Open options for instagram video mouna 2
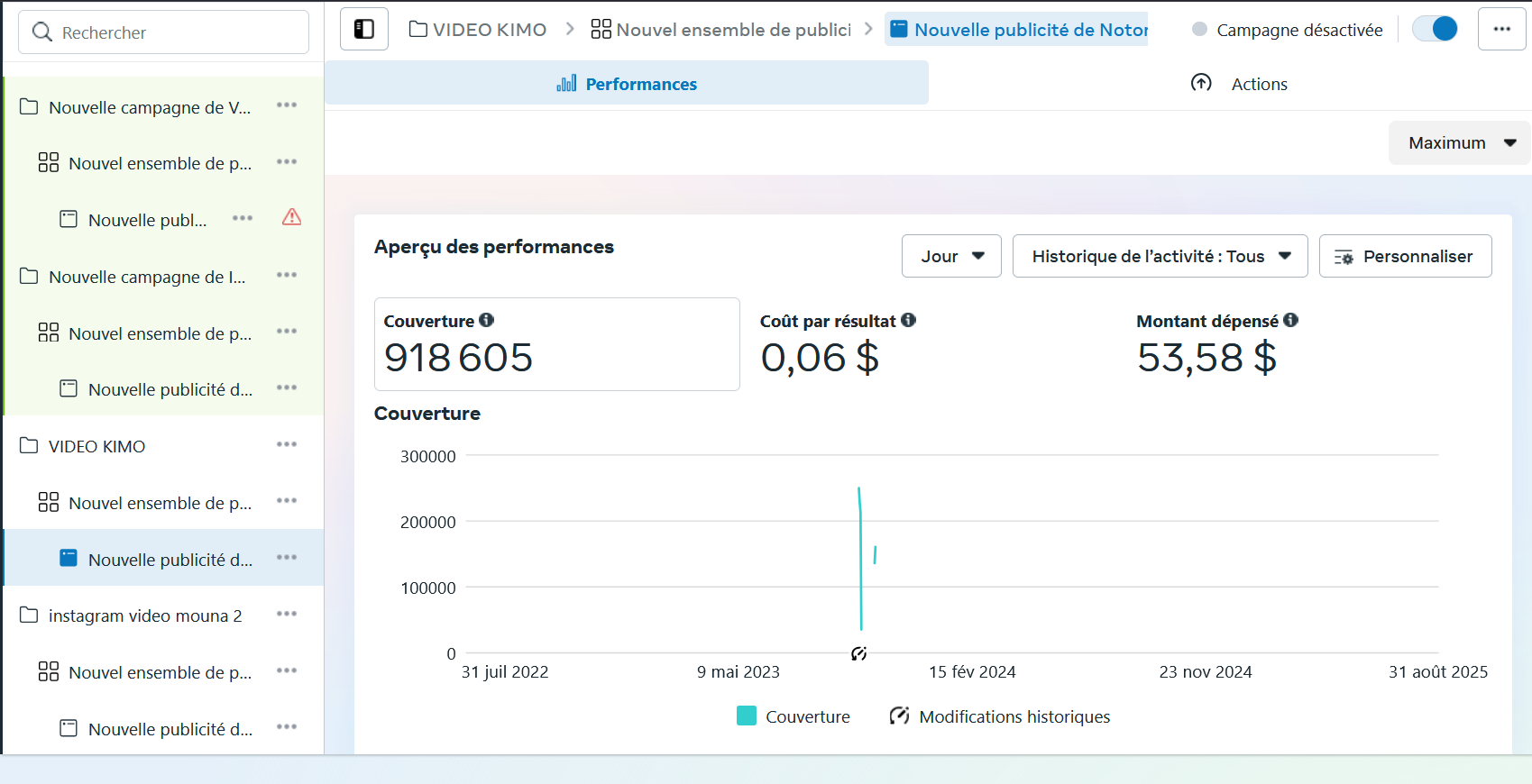1532x784 pixels. pos(287,614)
